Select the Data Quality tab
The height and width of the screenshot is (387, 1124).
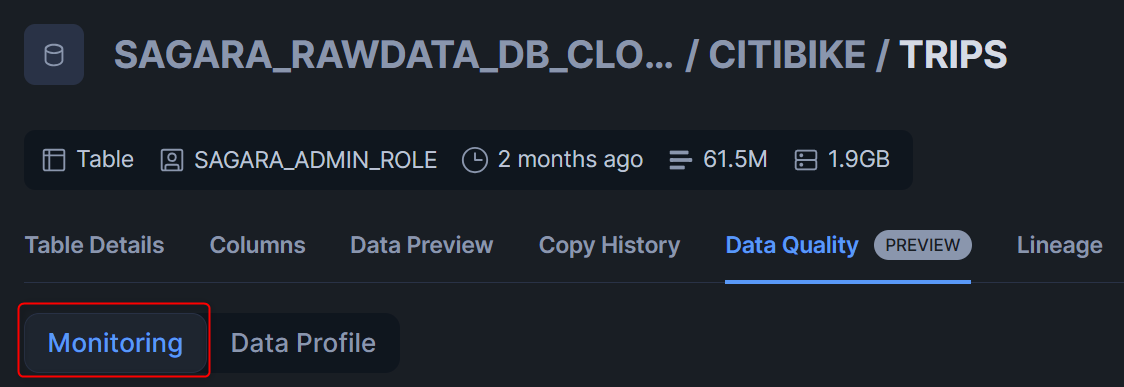pyautogui.click(x=792, y=245)
